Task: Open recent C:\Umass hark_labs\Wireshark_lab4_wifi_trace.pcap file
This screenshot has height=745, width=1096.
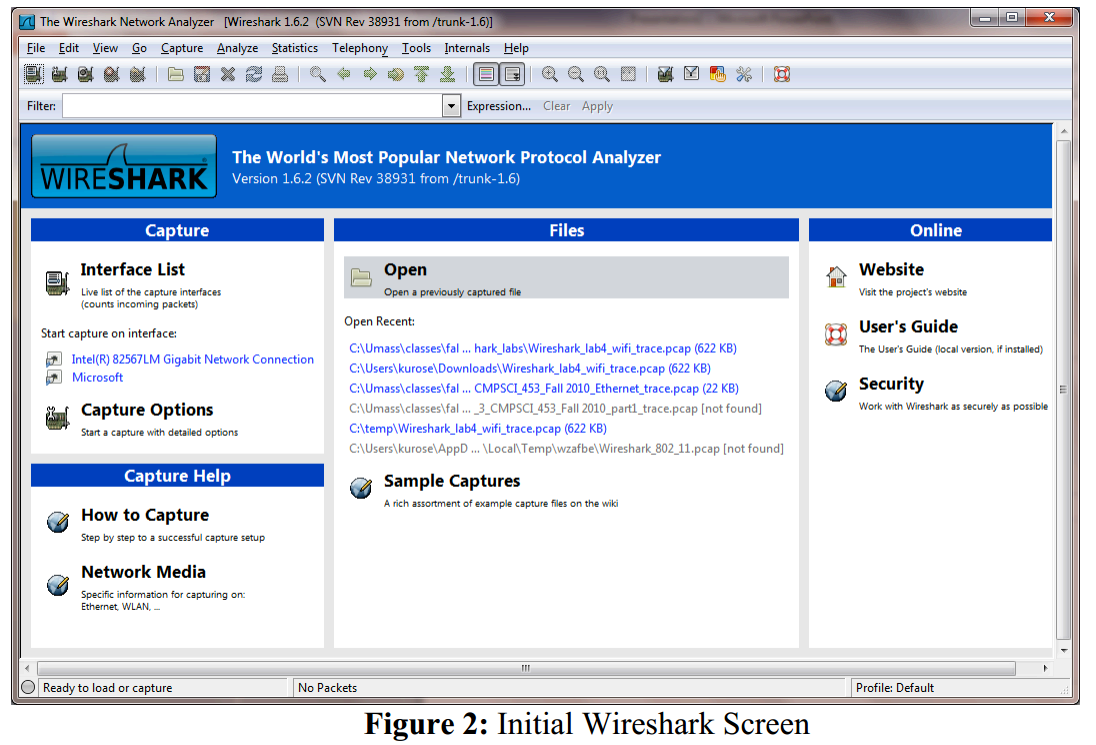Action: (542, 348)
